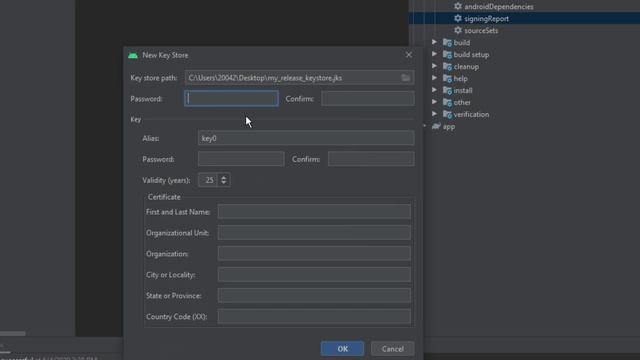This screenshot has height=360, width=640.
Task: Click the cleanup group folder icon
Action: click(447, 66)
